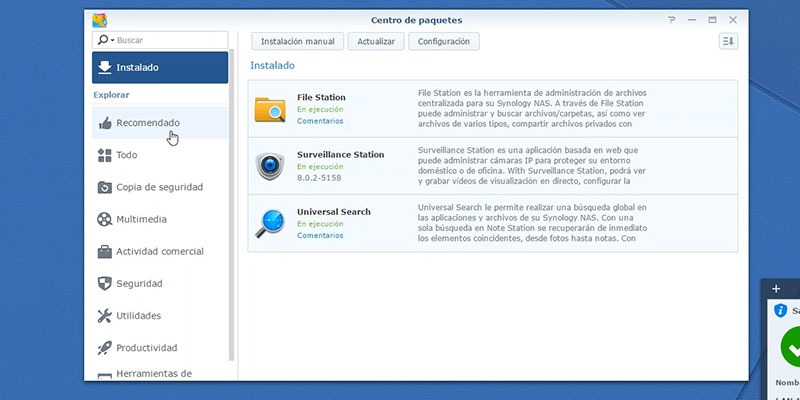Click the plus icon on the widget panel
Screen dimensions: 800x400
coord(776,289)
